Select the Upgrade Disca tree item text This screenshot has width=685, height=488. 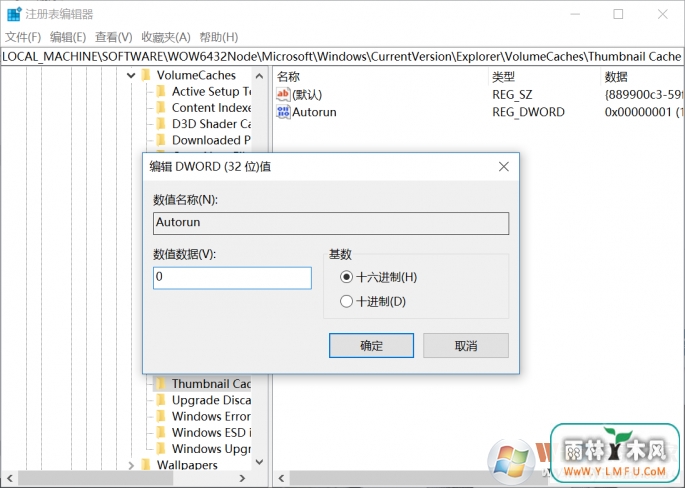point(211,400)
